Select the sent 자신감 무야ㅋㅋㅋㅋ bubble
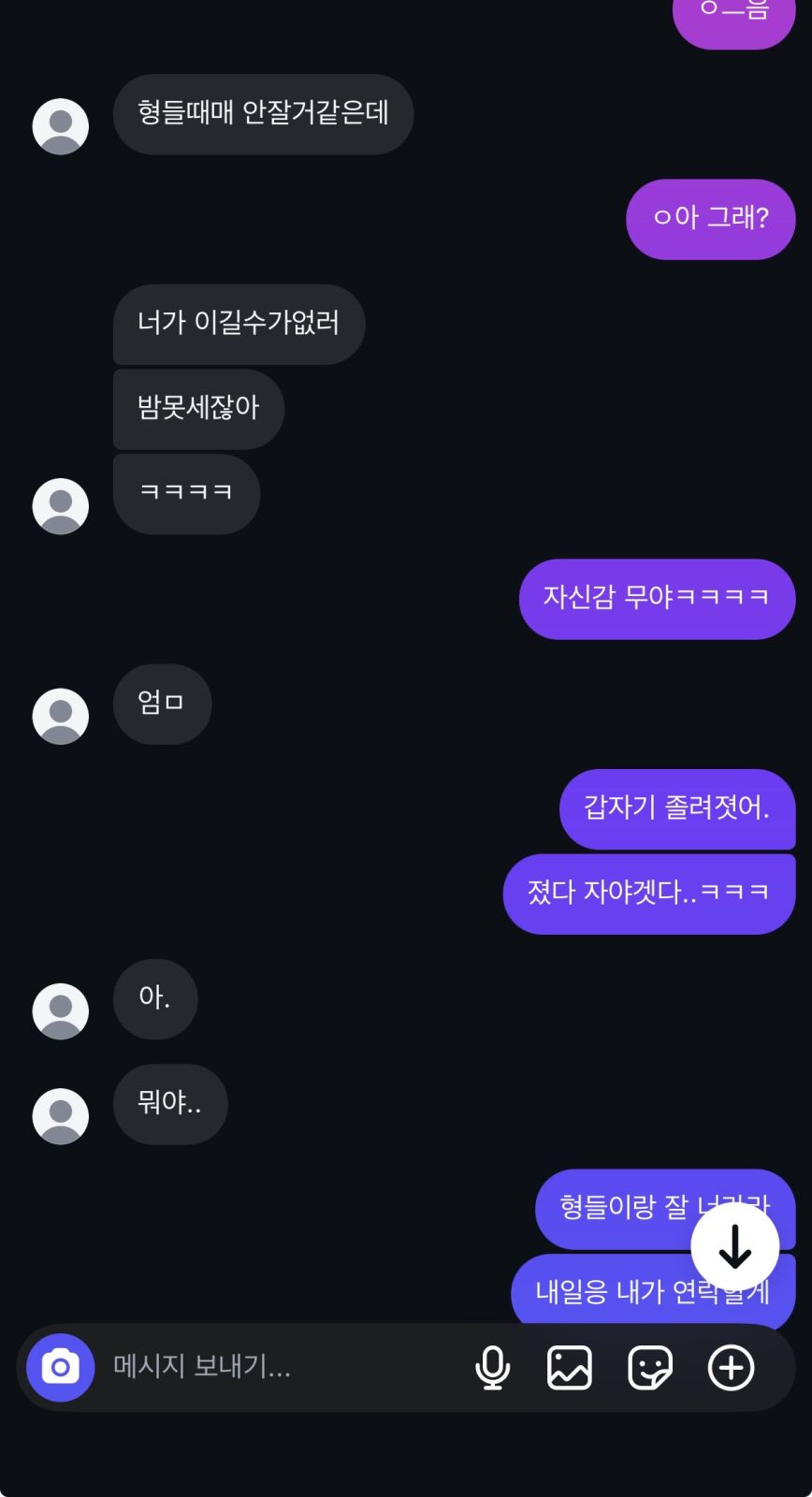Viewport: 812px width, 1497px height. (x=657, y=599)
